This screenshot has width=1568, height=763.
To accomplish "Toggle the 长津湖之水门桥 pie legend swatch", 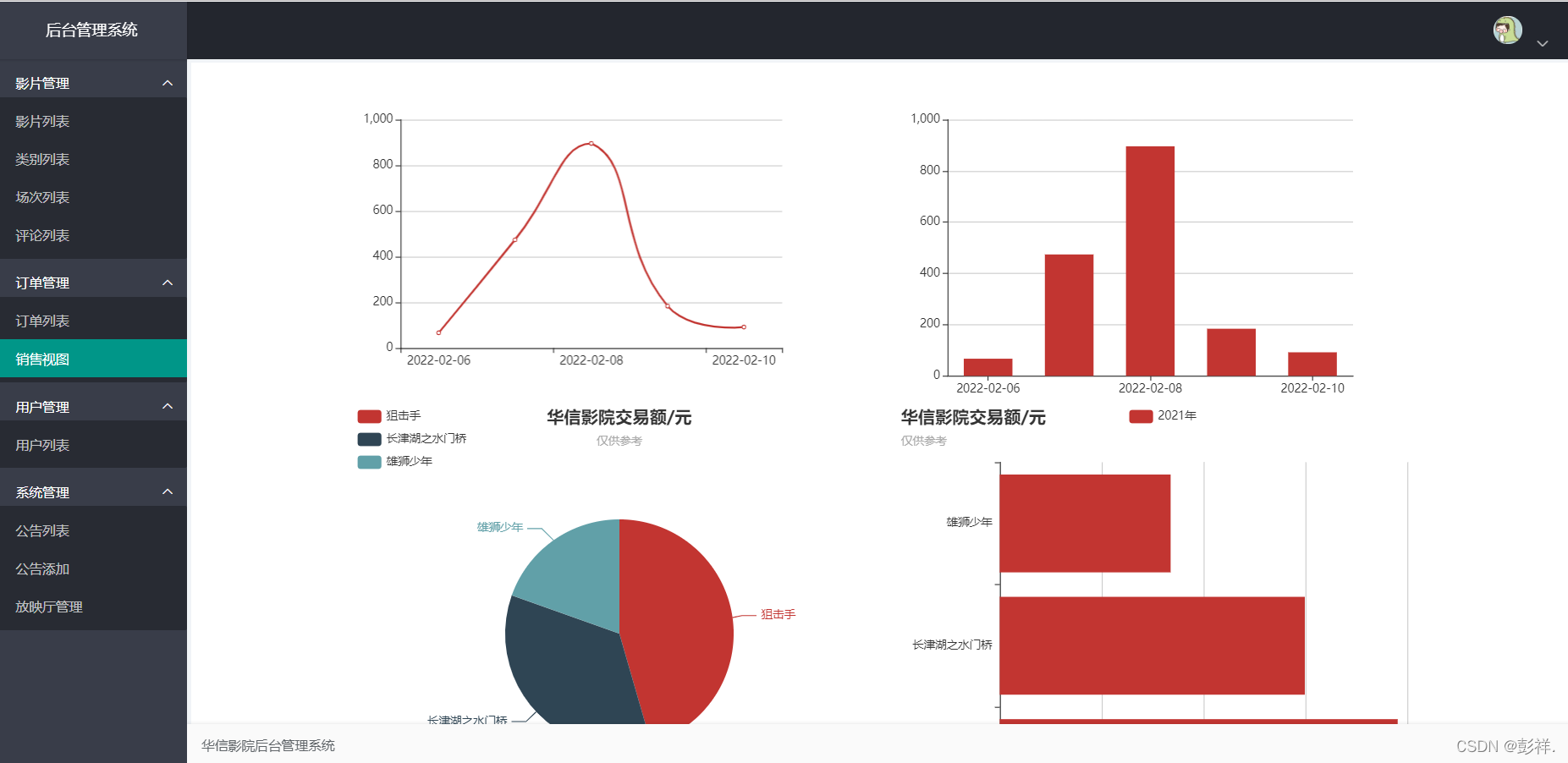I will [369, 439].
